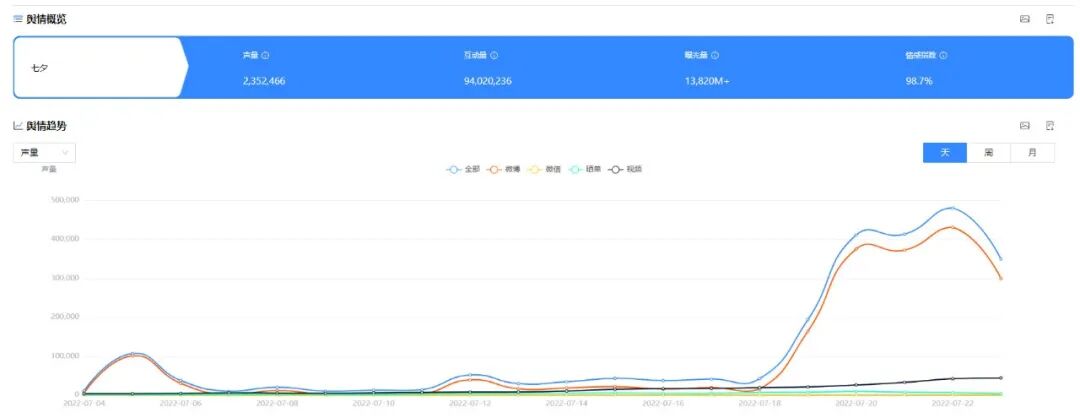The height and width of the screenshot is (418, 1080).
Task: Switch trend view to 周 (week)
Action: point(988,152)
